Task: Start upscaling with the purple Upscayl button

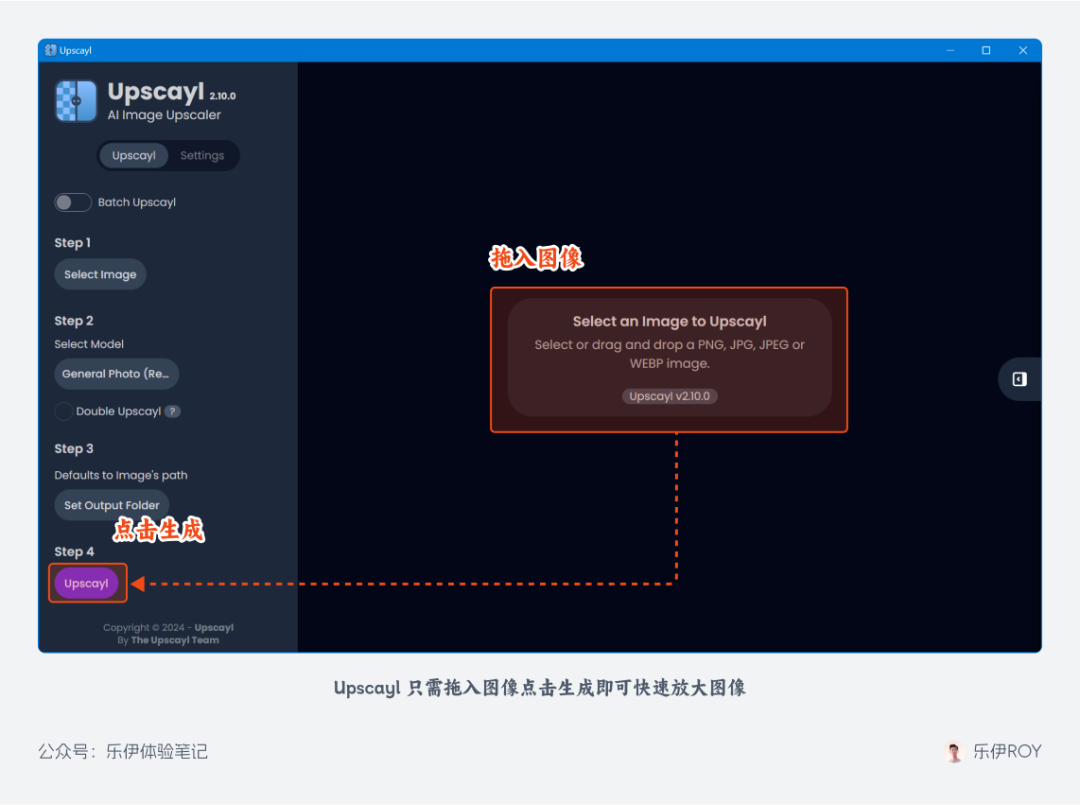Action: (87, 583)
